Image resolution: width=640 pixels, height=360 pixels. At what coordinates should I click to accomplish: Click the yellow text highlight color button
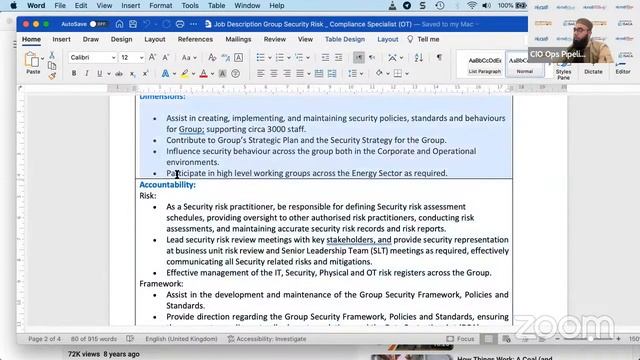pyautogui.click(x=185, y=74)
